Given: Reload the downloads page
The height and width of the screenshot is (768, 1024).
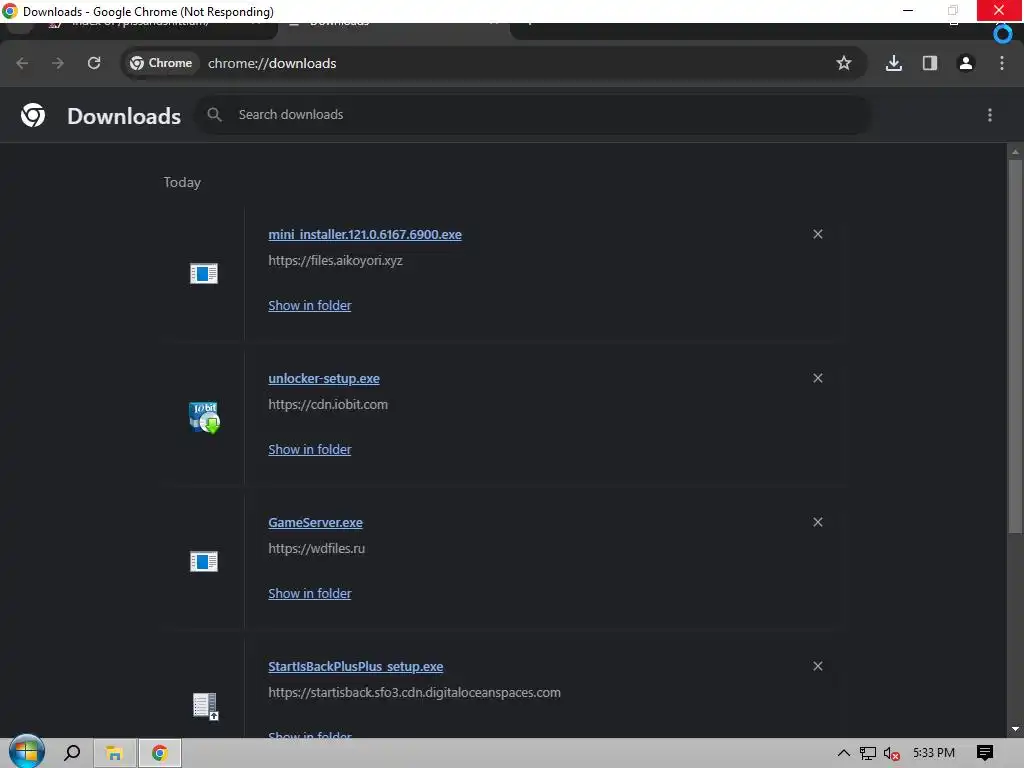Looking at the screenshot, I should pos(94,63).
